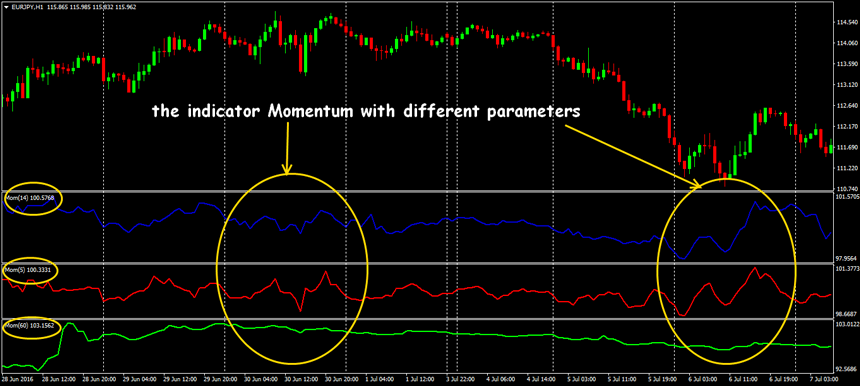860x386 pixels.
Task: Select the Mom(60) 103.1562 indicator label
Action: tap(30, 326)
